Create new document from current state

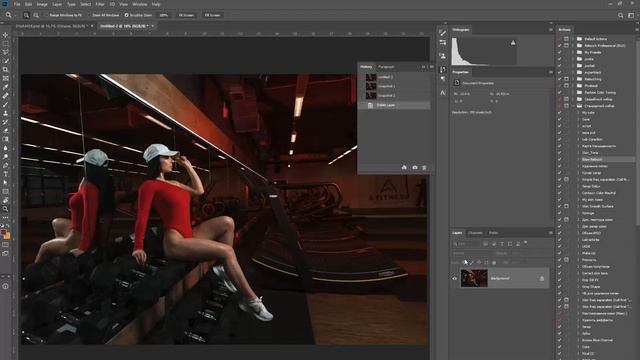[x=404, y=167]
